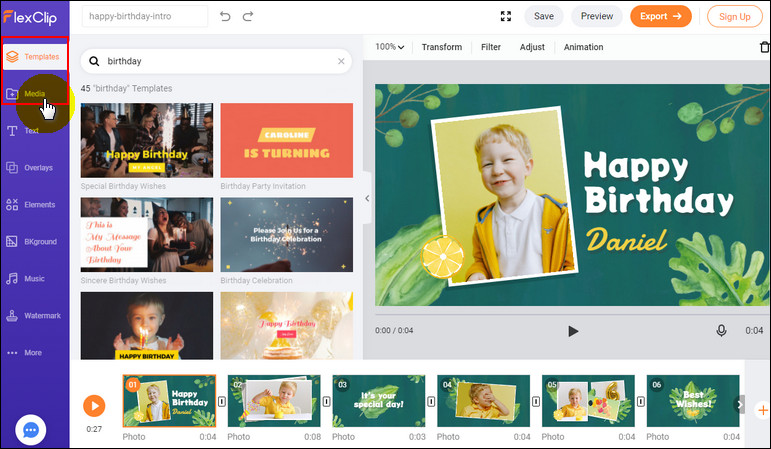Viewport: 771px width, 449px height.
Task: Record voiceover with microphone icon
Action: tap(721, 330)
